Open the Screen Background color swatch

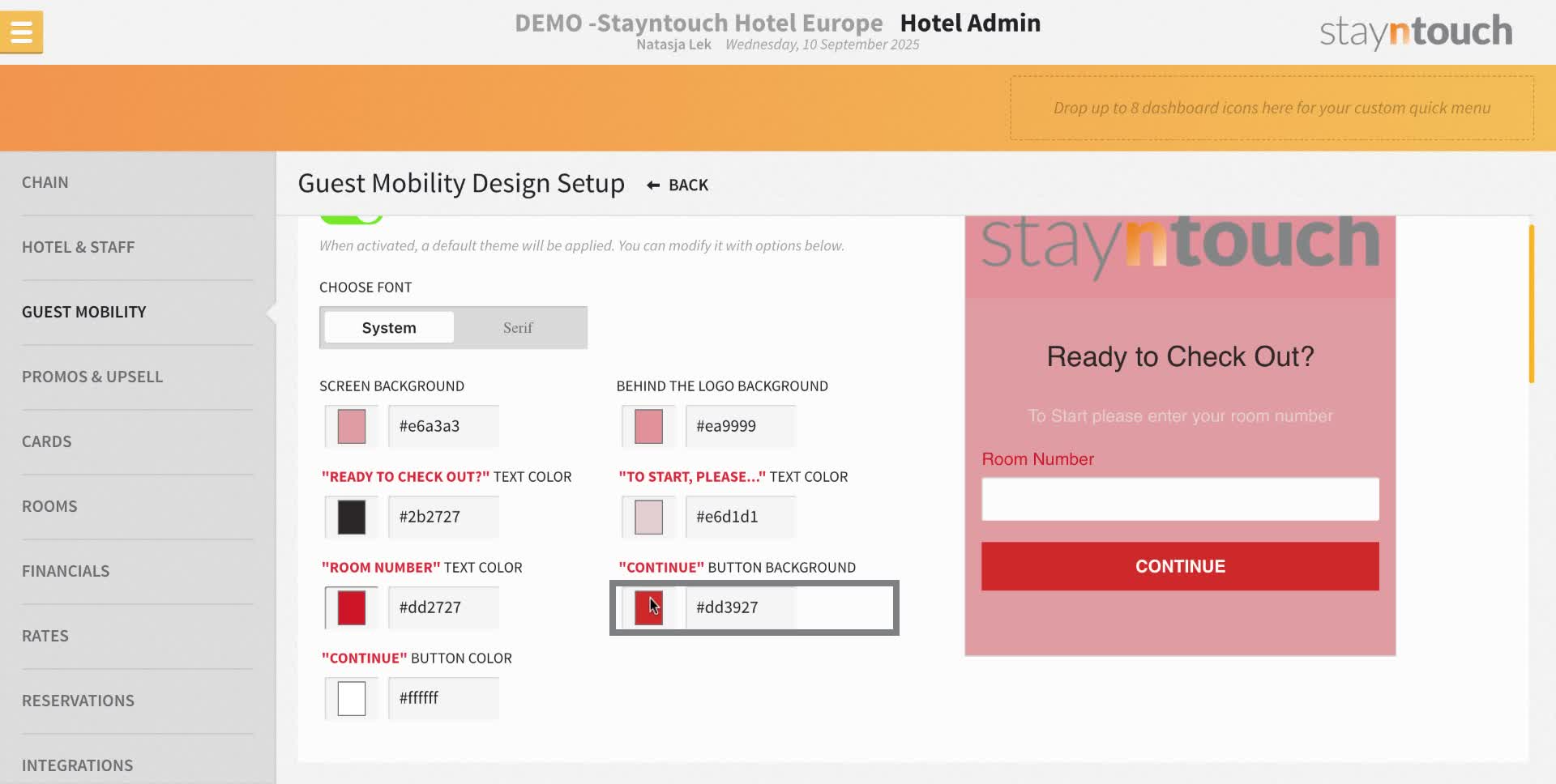pos(351,426)
